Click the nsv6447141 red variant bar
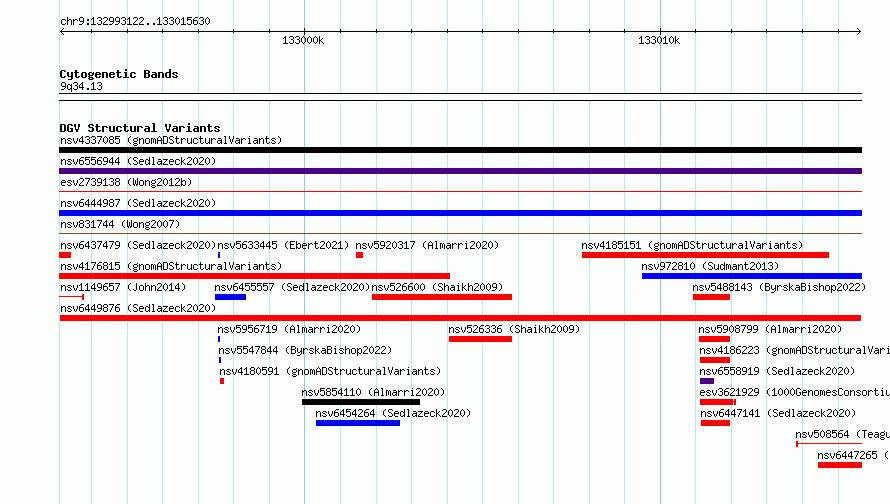The width and height of the screenshot is (890, 504). (715, 423)
